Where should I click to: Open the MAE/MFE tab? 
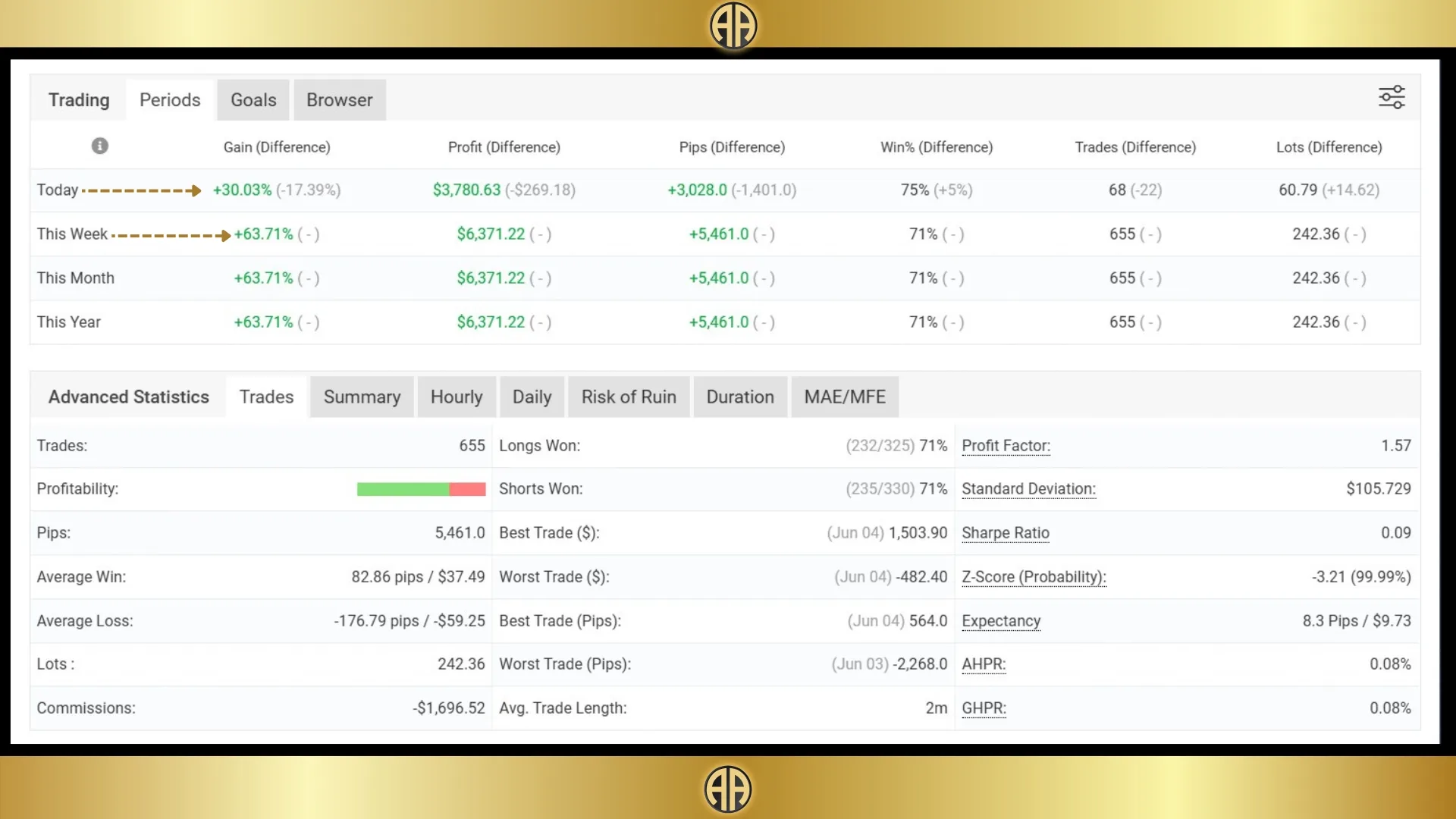(845, 397)
